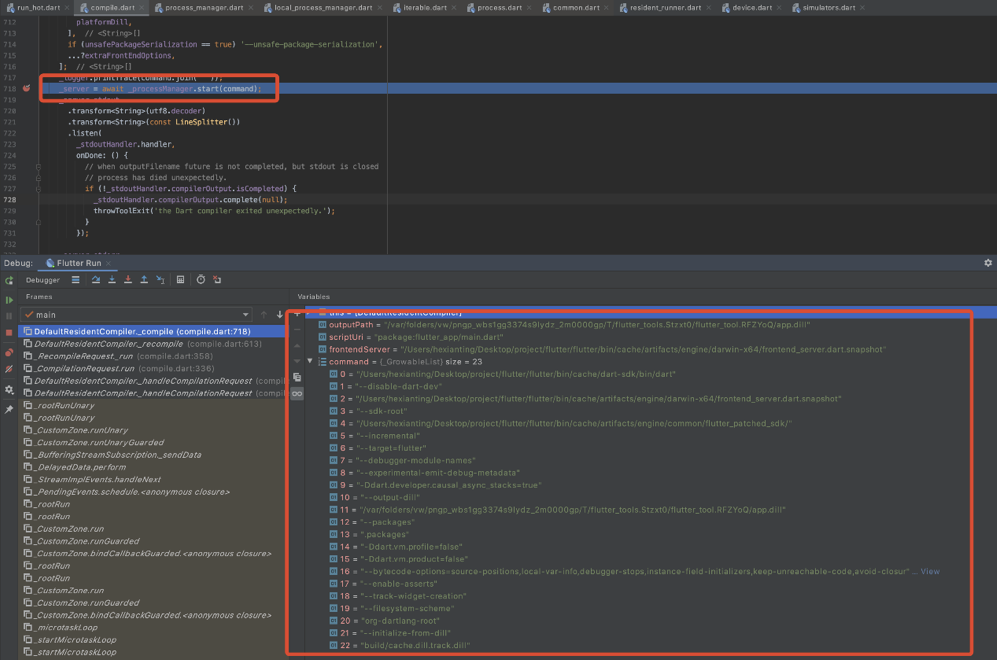Open the main thread dropdown
998x661 pixels.
[136, 315]
